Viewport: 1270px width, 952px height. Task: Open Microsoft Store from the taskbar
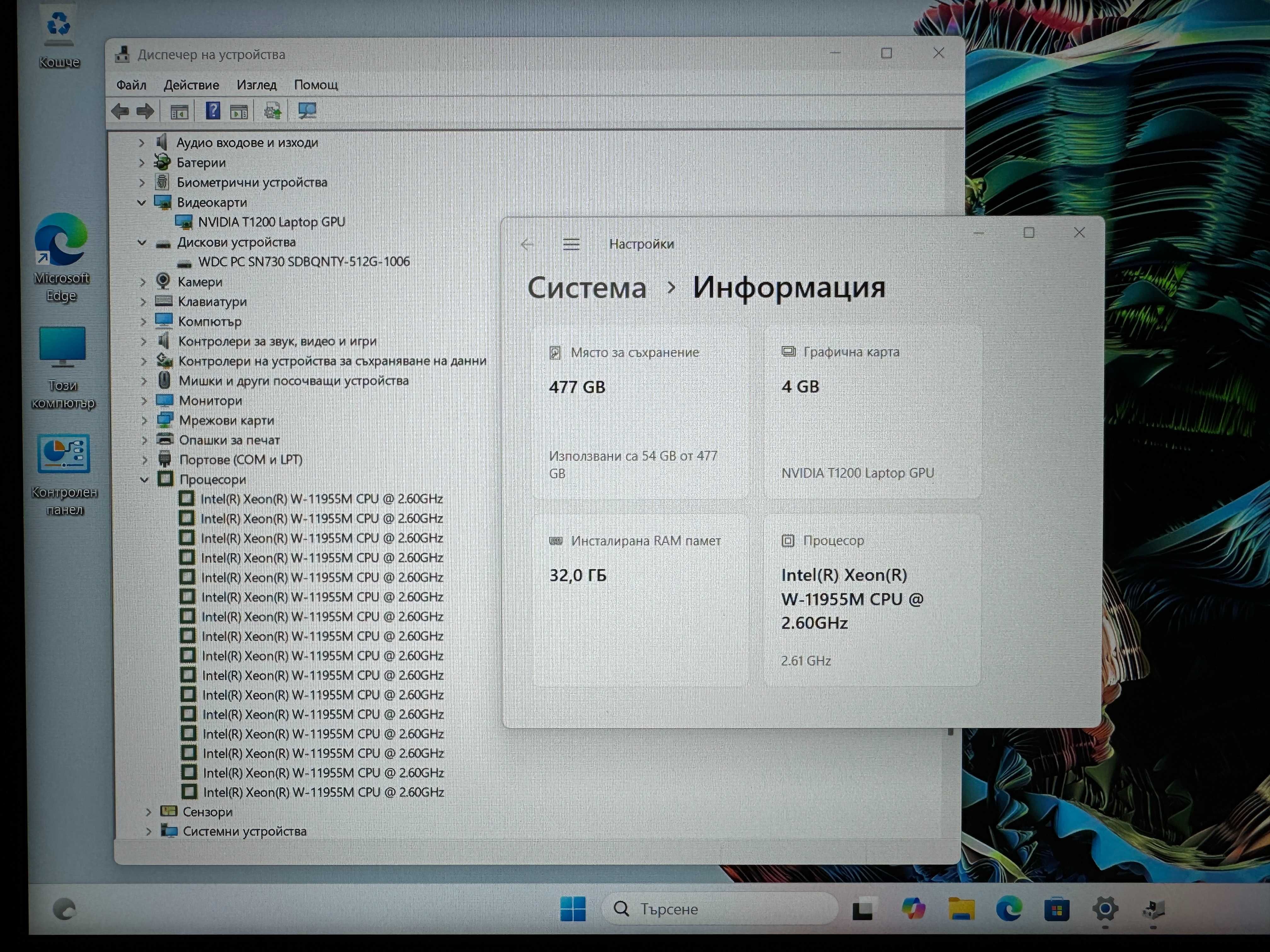[1056, 909]
